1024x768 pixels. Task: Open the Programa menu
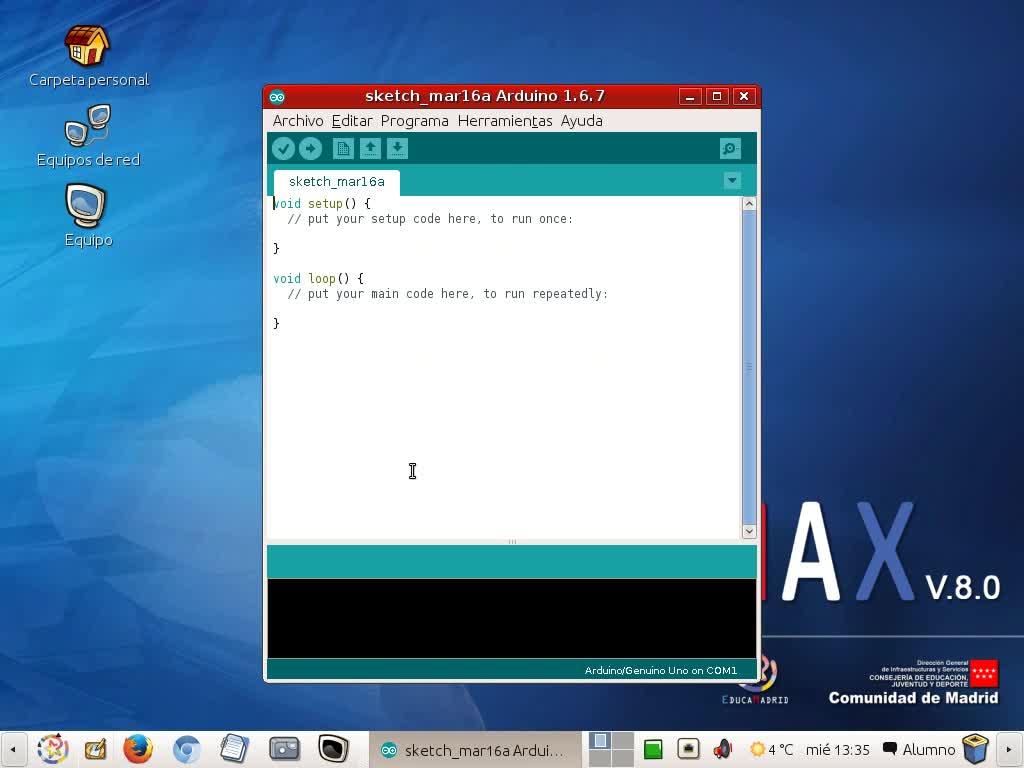point(415,121)
